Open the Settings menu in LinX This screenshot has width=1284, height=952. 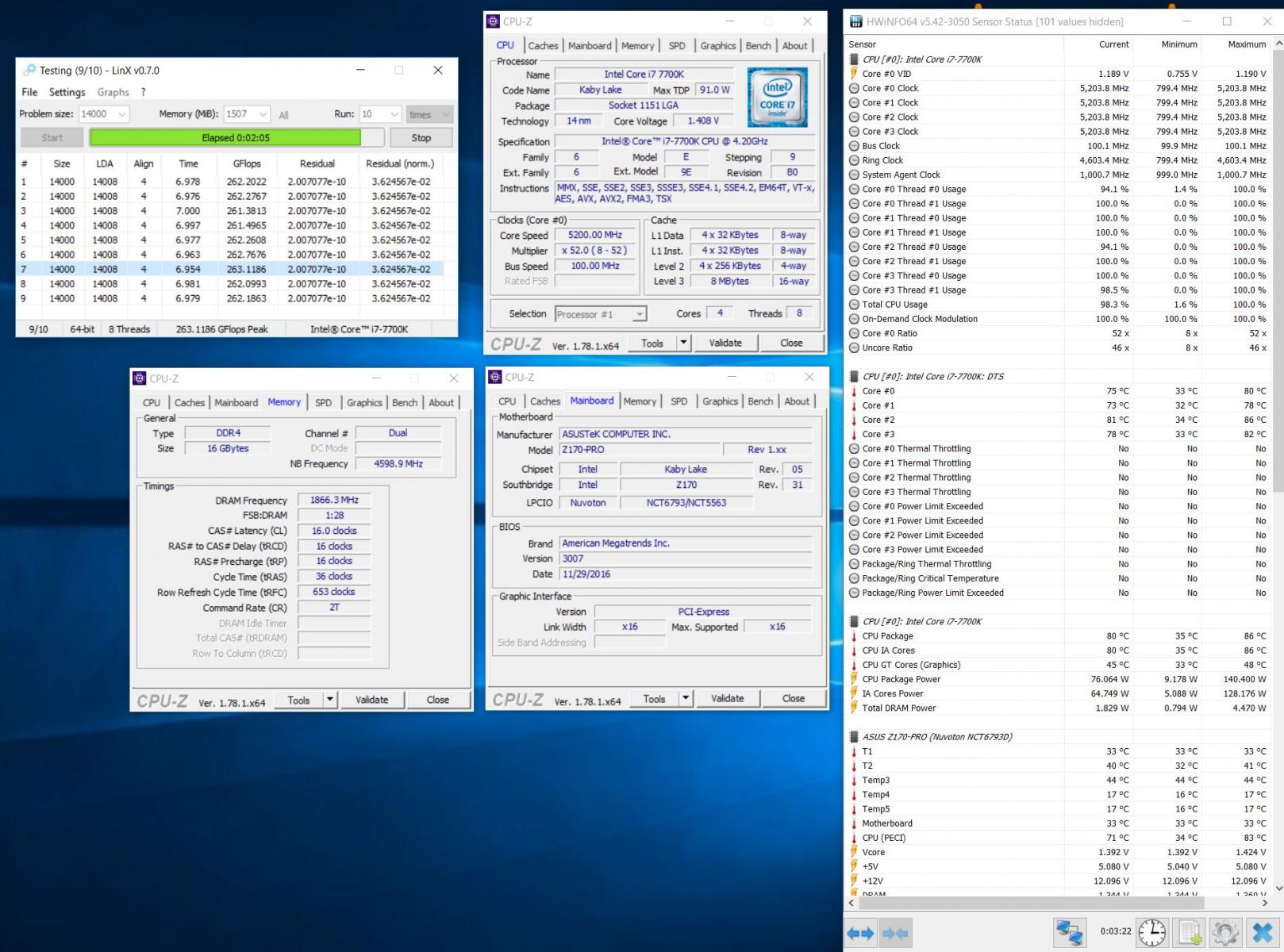click(x=67, y=92)
